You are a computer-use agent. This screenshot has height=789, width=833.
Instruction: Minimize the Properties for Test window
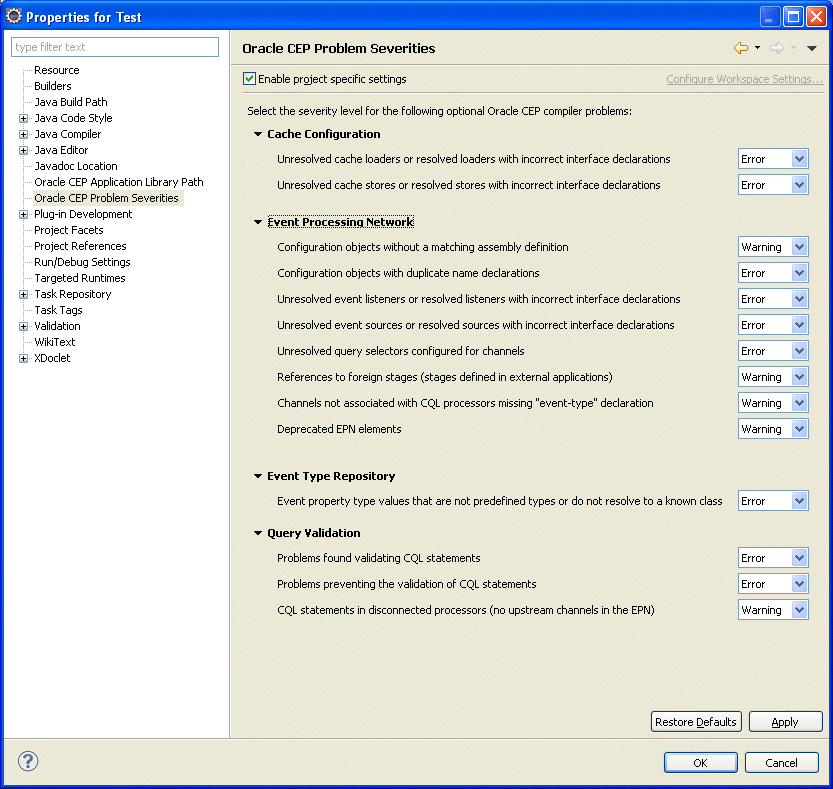[770, 17]
